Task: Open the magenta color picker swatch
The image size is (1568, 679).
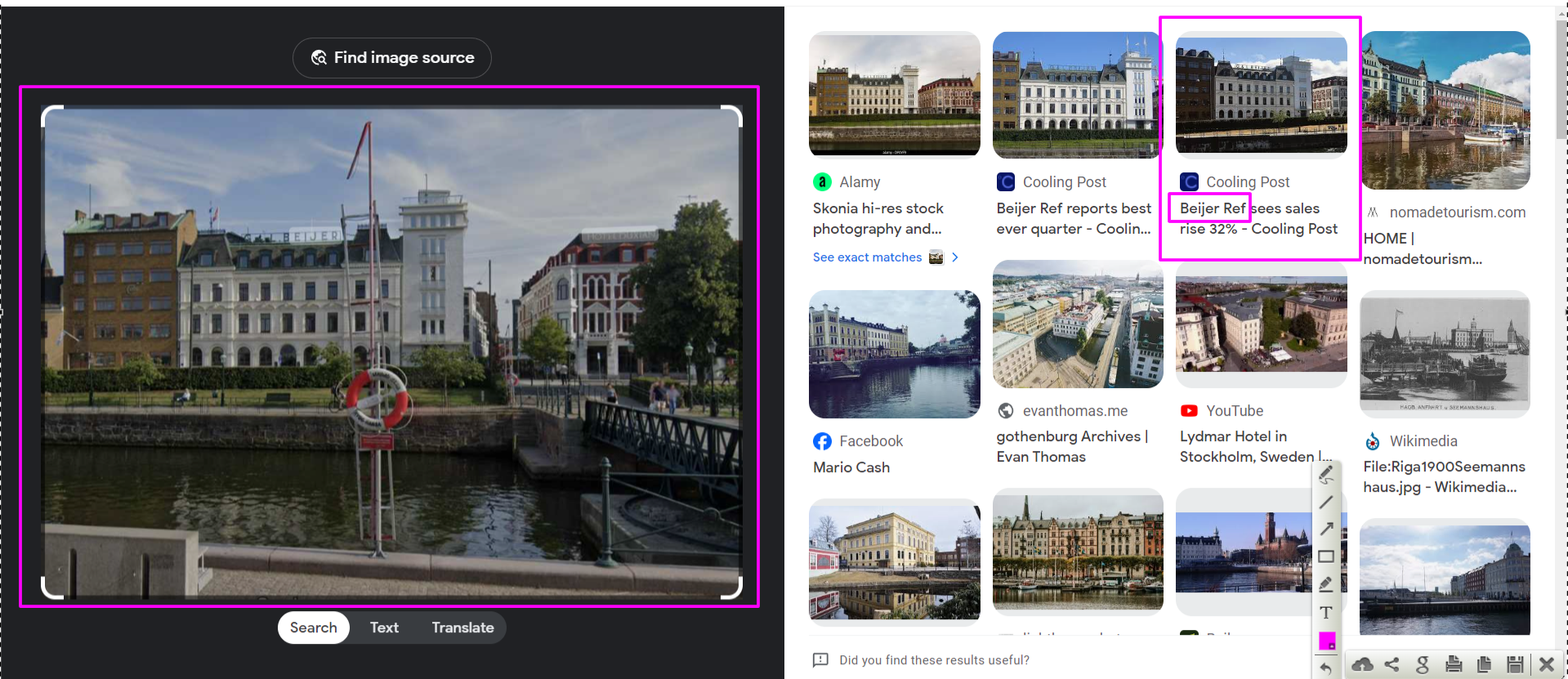Action: [x=1327, y=641]
